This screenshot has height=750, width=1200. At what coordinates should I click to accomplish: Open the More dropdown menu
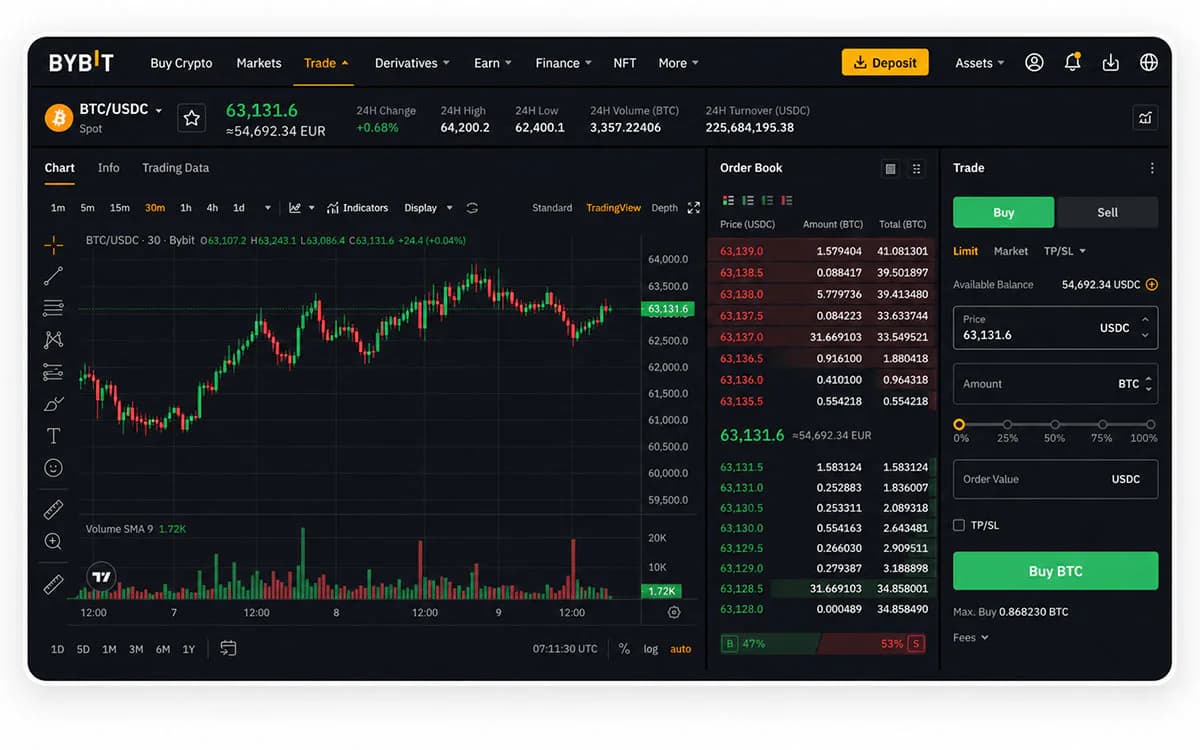(x=678, y=63)
